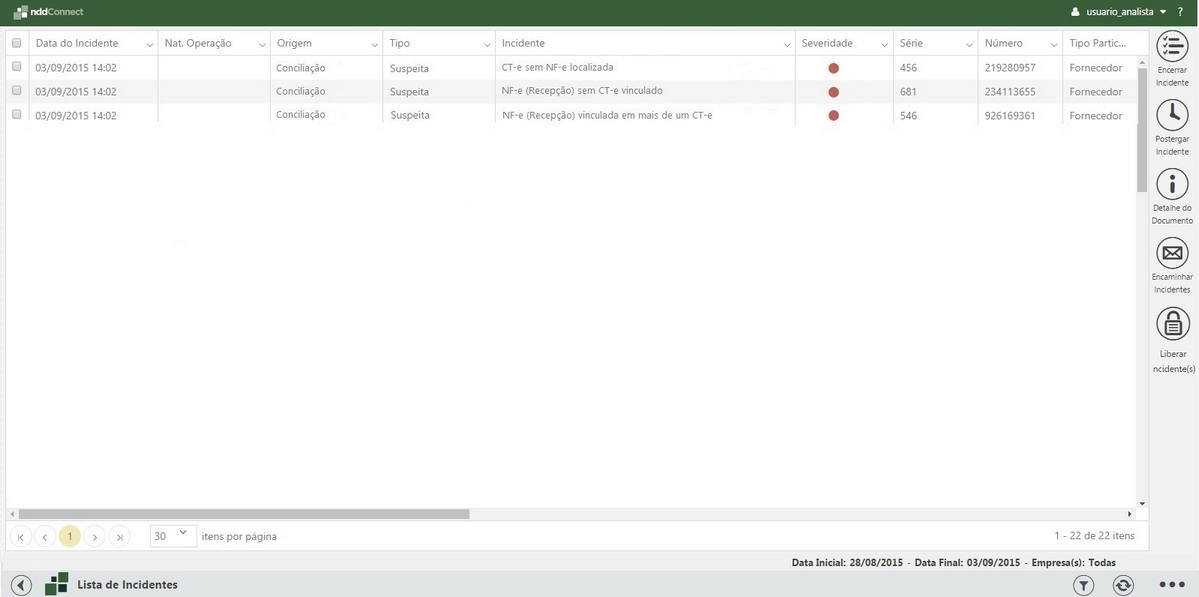Check the CT-e sem NF-e localizada incident row
1199x597 pixels.
(x=16, y=67)
